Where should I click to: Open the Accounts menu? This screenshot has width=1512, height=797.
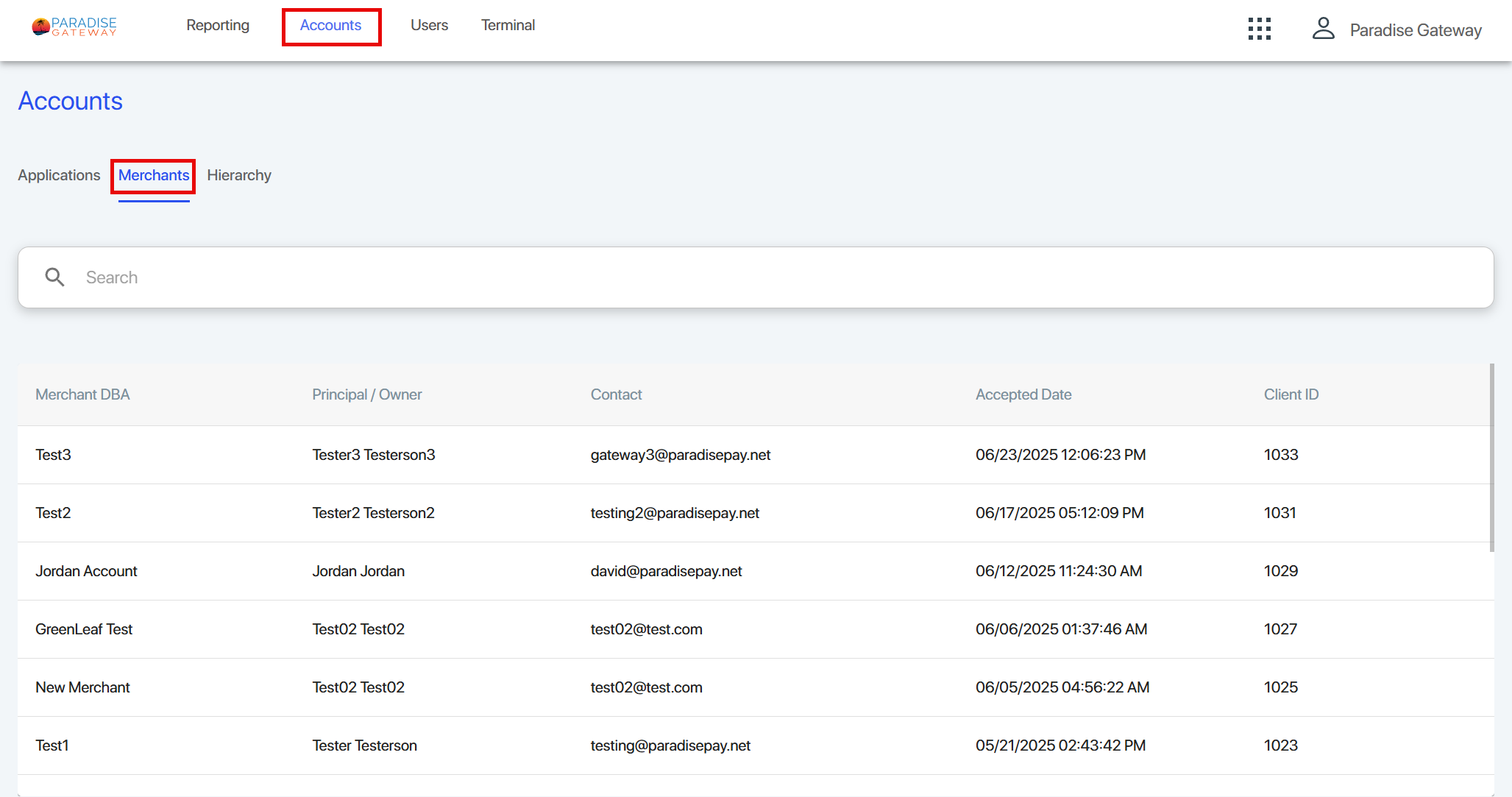(x=331, y=25)
